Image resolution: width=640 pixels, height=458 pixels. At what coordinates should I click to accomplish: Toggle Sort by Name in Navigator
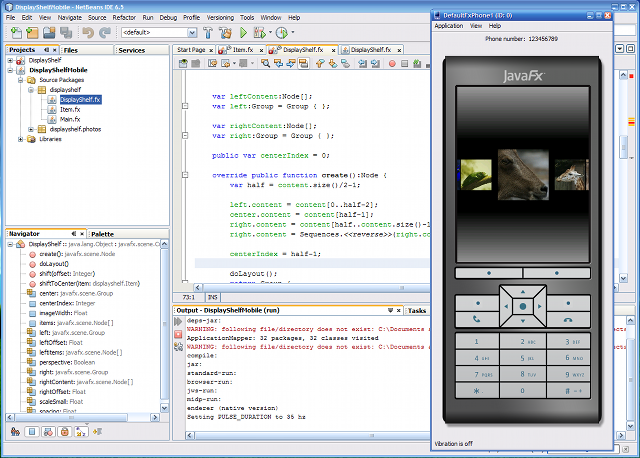pos(81,431)
